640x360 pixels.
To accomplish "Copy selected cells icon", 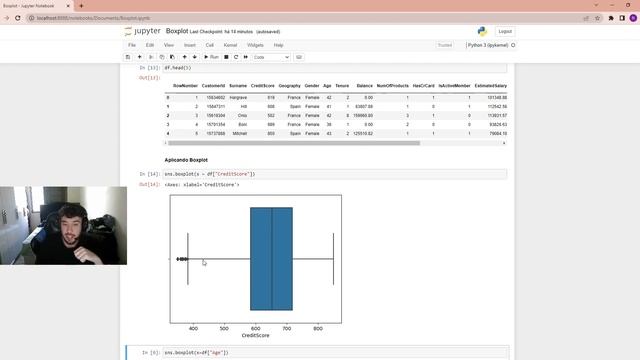I will pos(162,57).
